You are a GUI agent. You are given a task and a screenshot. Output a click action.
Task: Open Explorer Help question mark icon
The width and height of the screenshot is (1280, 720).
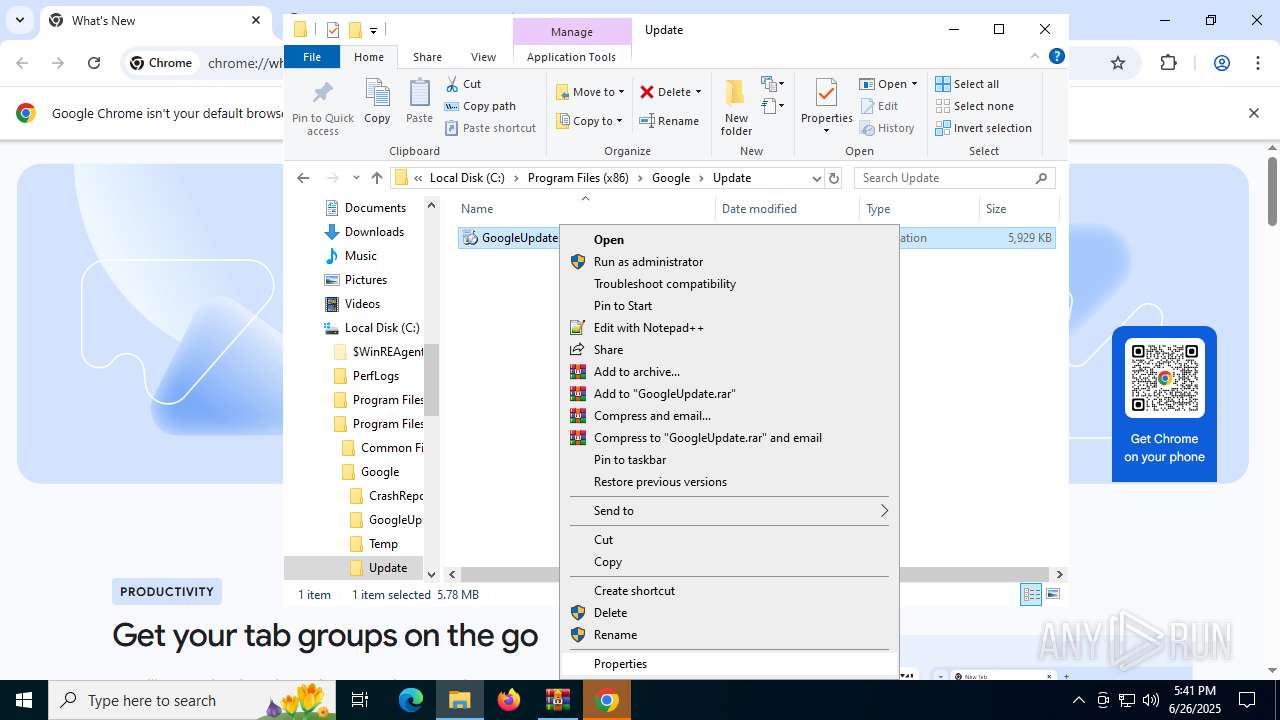point(1056,57)
